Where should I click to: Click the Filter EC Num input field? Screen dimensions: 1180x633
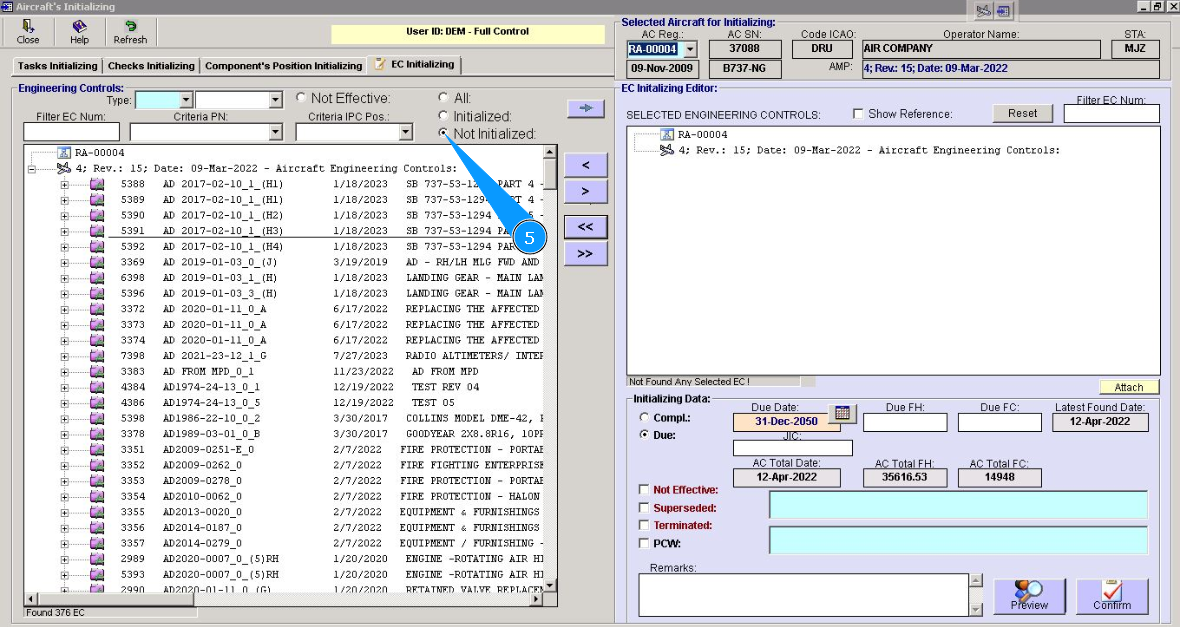tap(71, 132)
